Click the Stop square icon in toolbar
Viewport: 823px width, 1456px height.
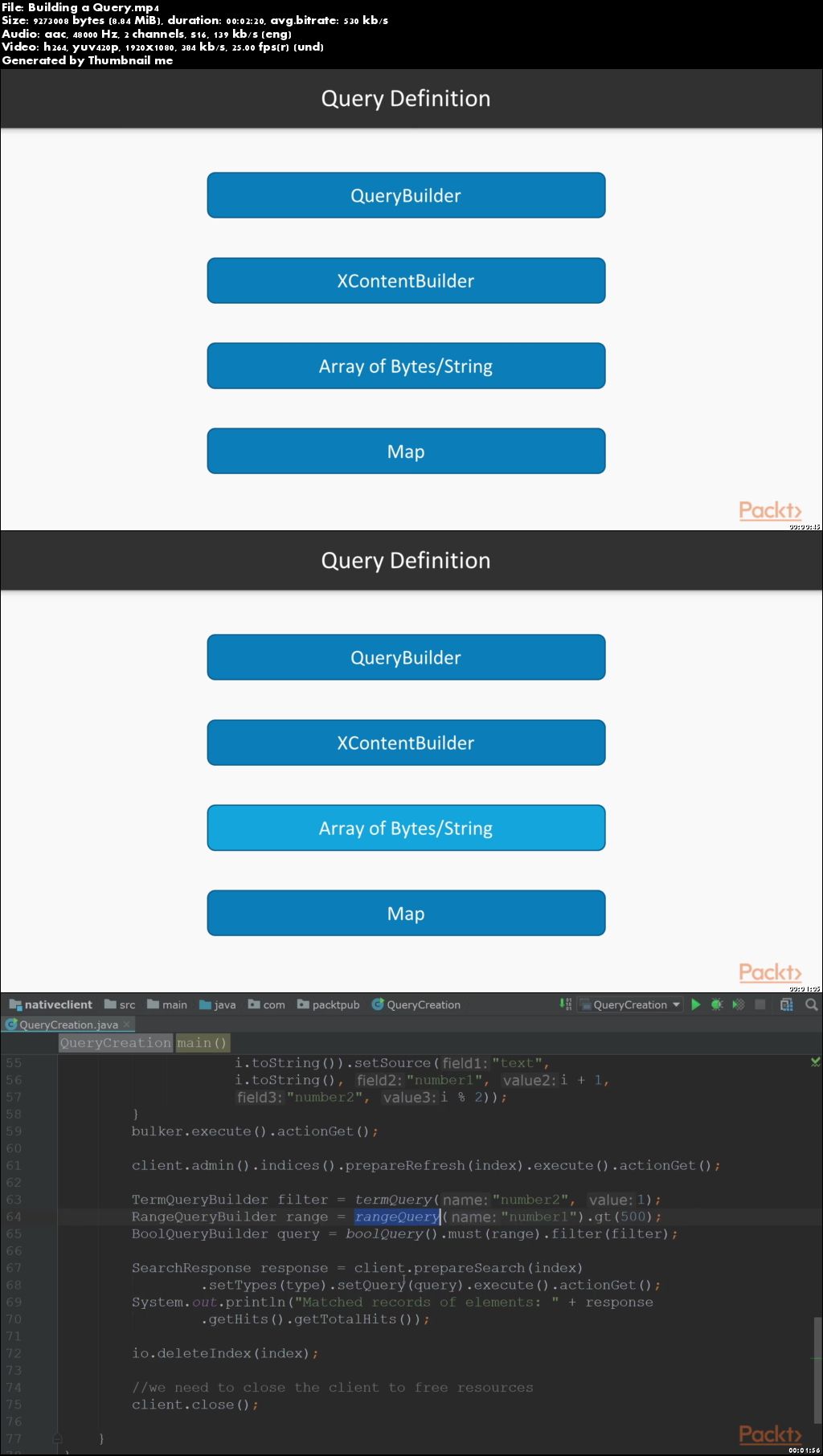(760, 1004)
